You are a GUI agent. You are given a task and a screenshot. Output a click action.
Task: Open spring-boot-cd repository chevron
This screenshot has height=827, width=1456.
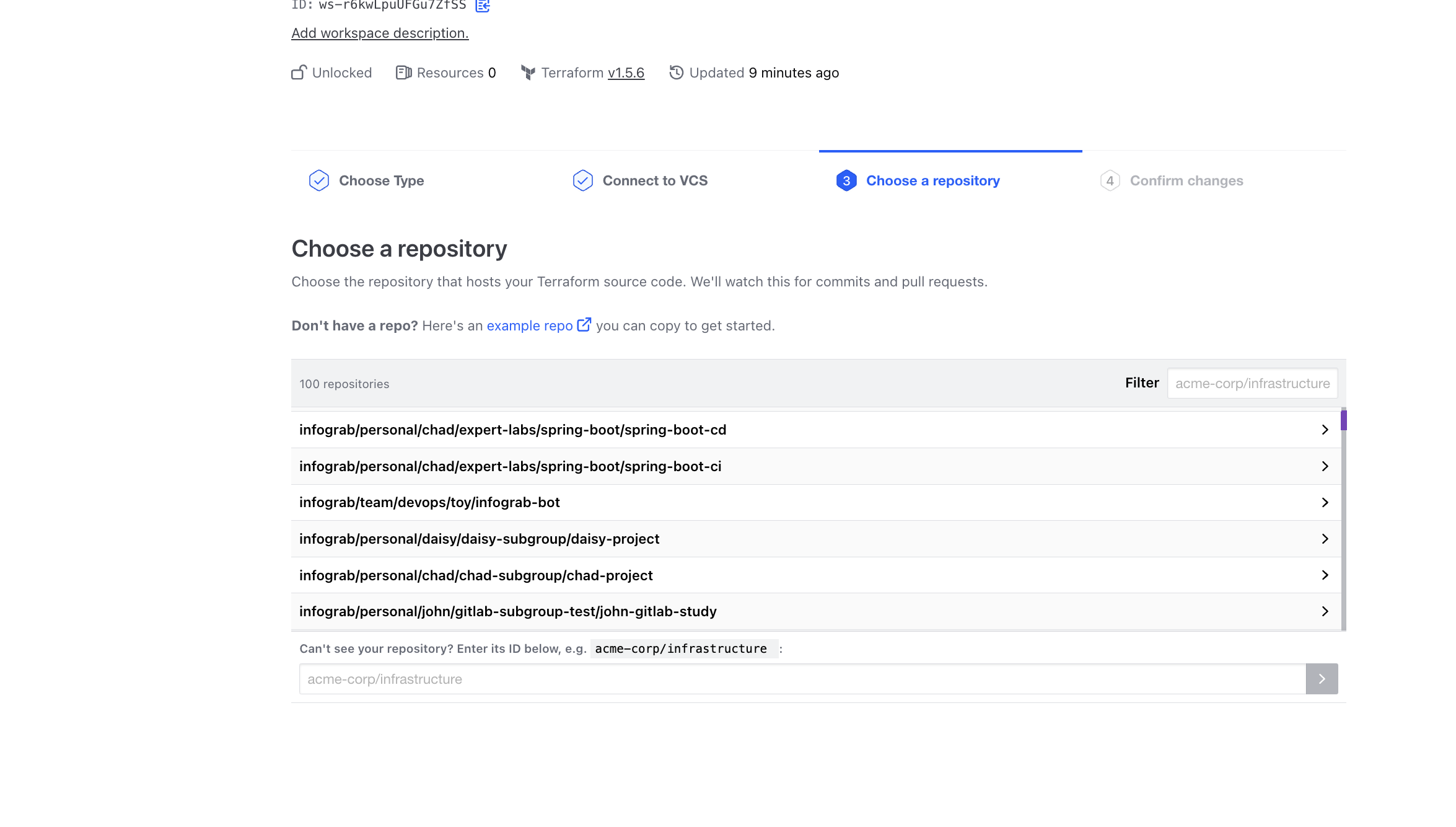(x=1325, y=430)
